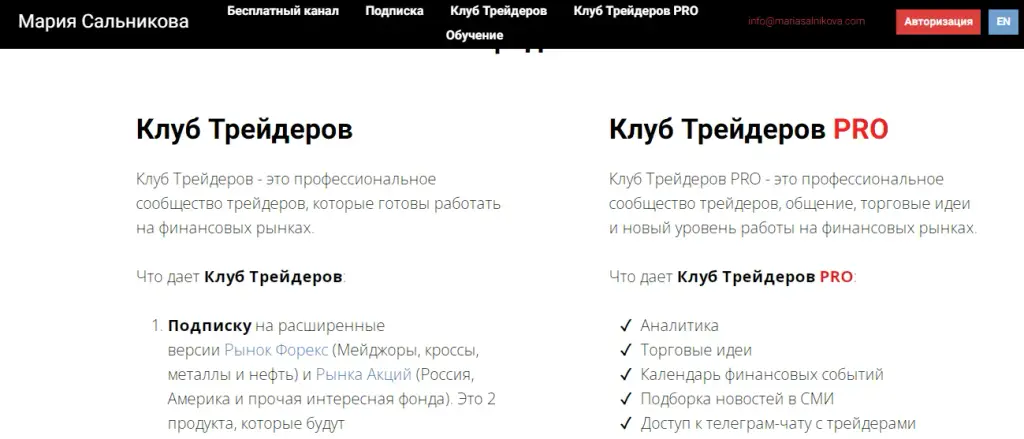Go to Обучение menu item
Screen dimensions: 1024x439
click(474, 35)
